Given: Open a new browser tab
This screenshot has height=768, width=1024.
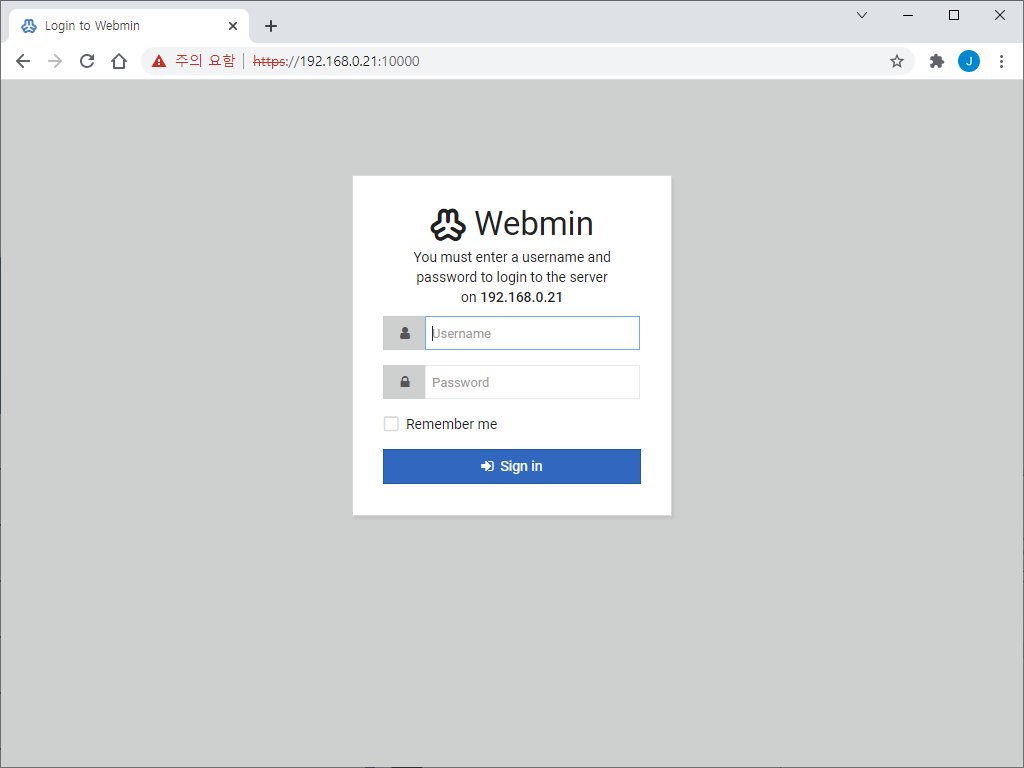Looking at the screenshot, I should (271, 26).
